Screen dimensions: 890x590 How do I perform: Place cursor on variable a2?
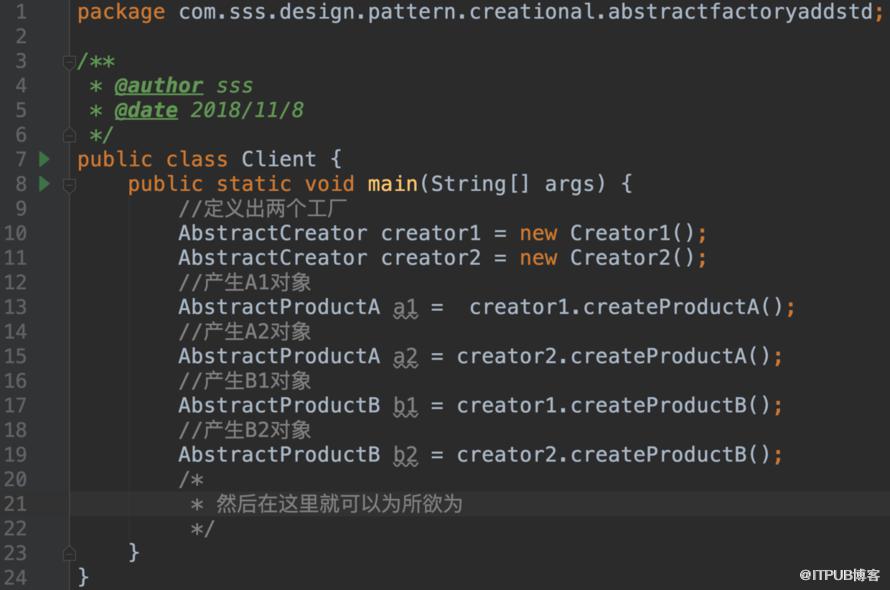point(405,357)
